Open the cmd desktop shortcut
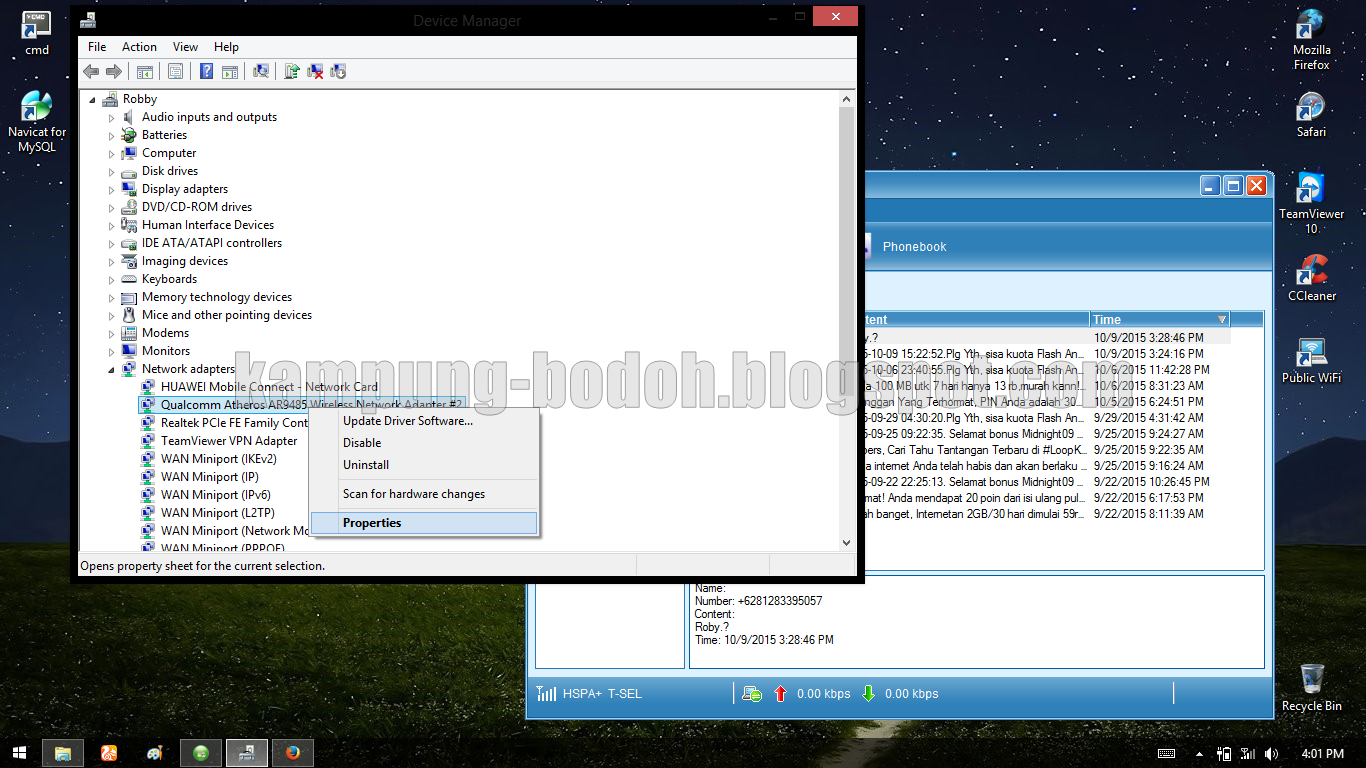The height and width of the screenshot is (768, 1366). (37, 33)
